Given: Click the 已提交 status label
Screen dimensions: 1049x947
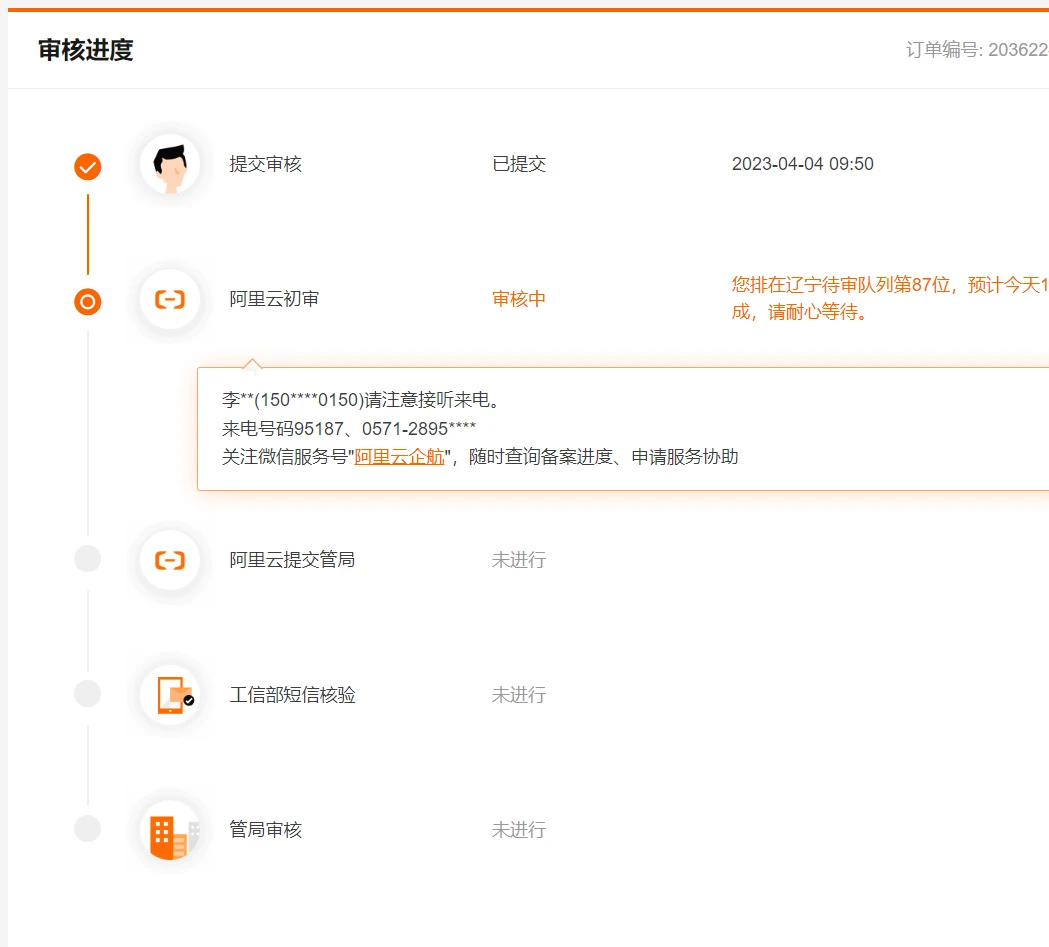Looking at the screenshot, I should click(519, 164).
